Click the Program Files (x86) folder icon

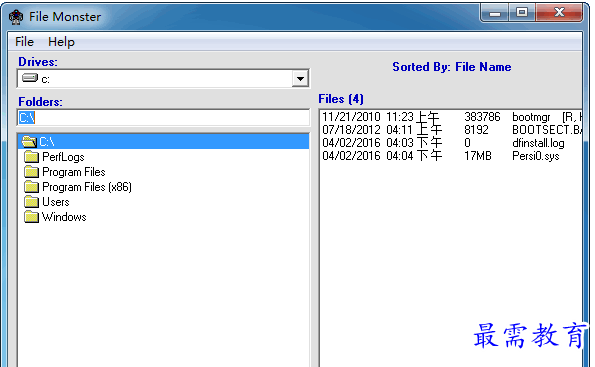(x=31, y=187)
